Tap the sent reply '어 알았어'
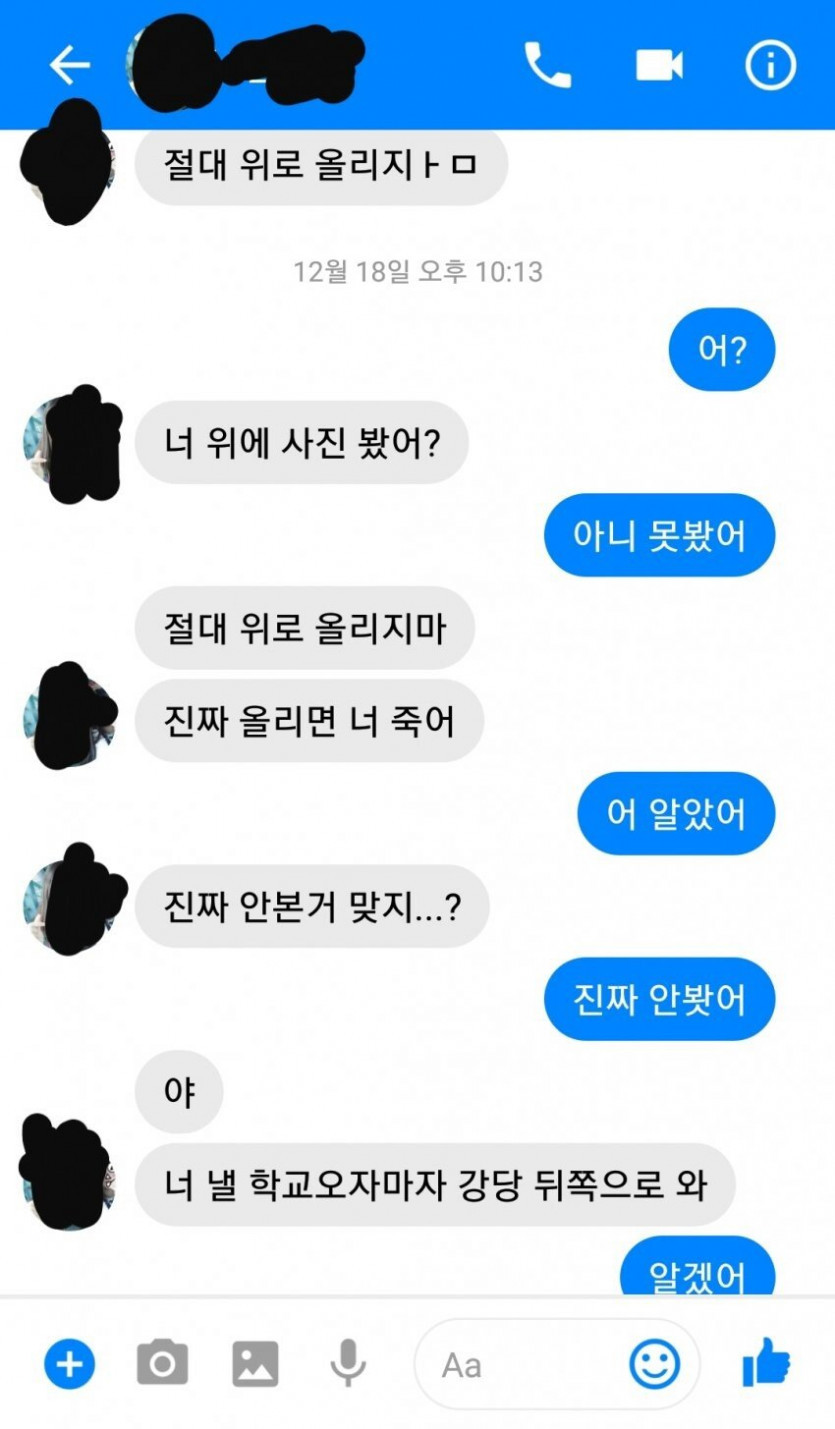835x1429 pixels. pos(676,814)
